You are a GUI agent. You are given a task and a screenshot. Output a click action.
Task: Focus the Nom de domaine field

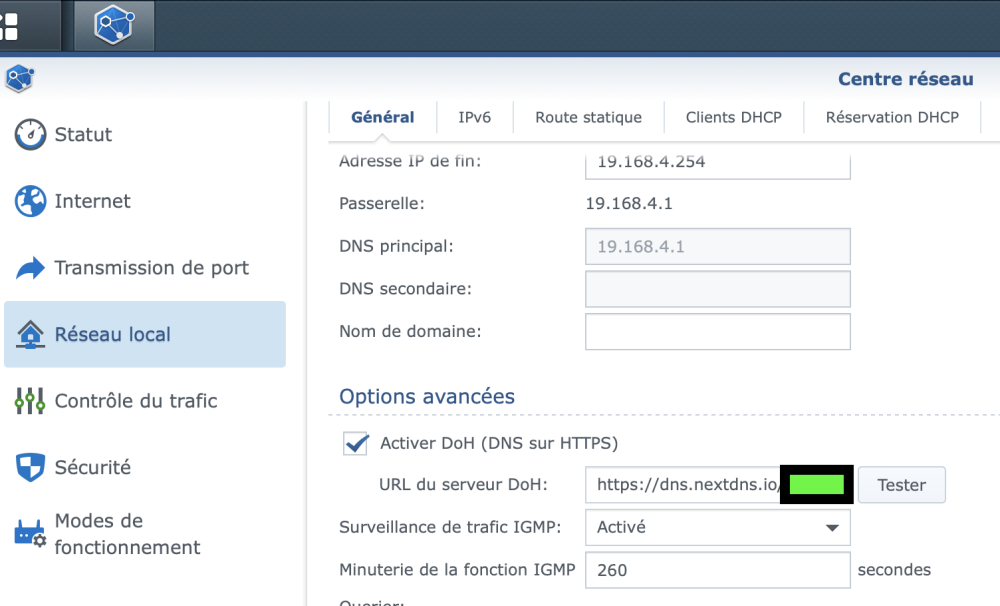(717, 332)
